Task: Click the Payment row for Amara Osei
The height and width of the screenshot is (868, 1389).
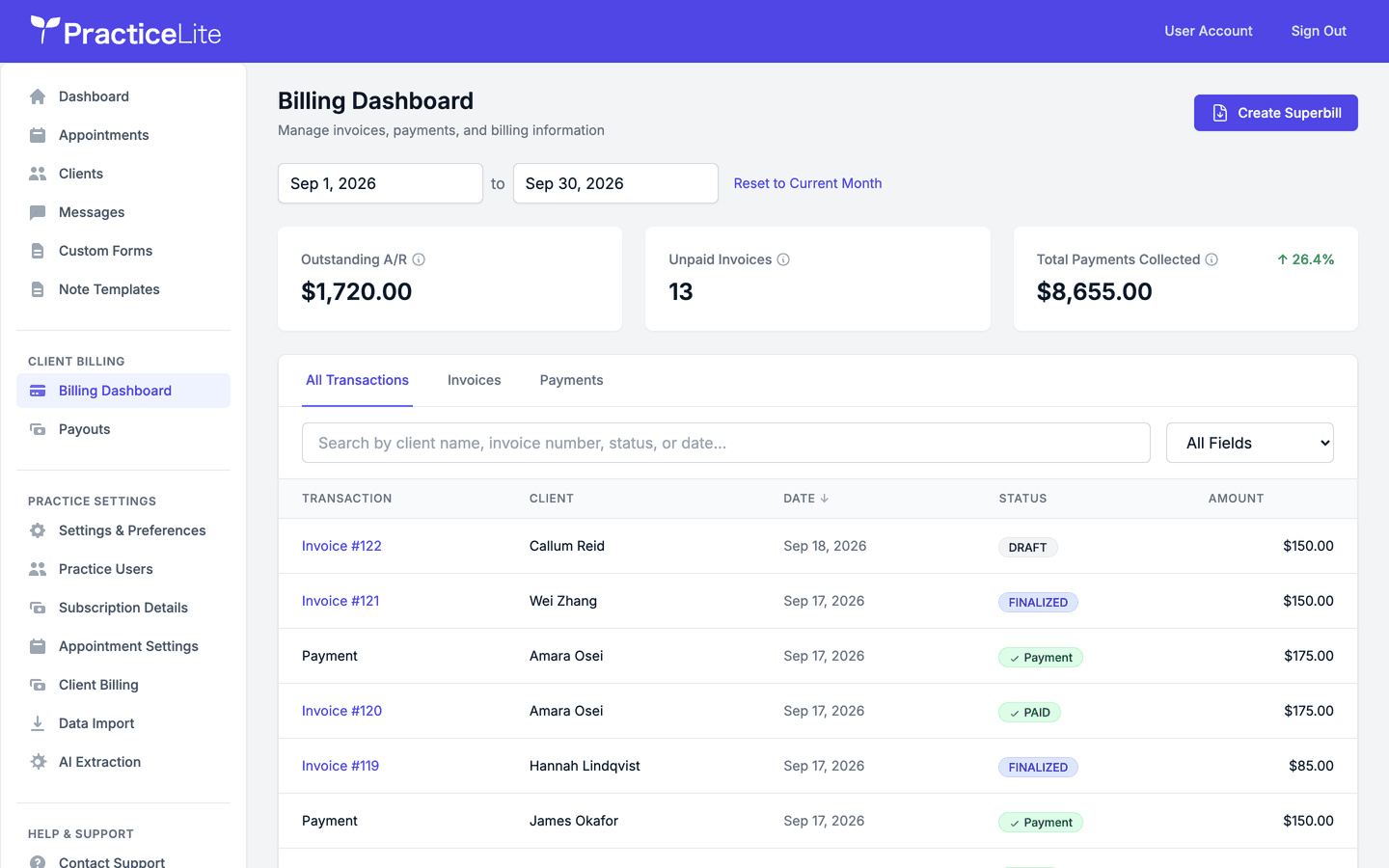Action: (x=818, y=656)
